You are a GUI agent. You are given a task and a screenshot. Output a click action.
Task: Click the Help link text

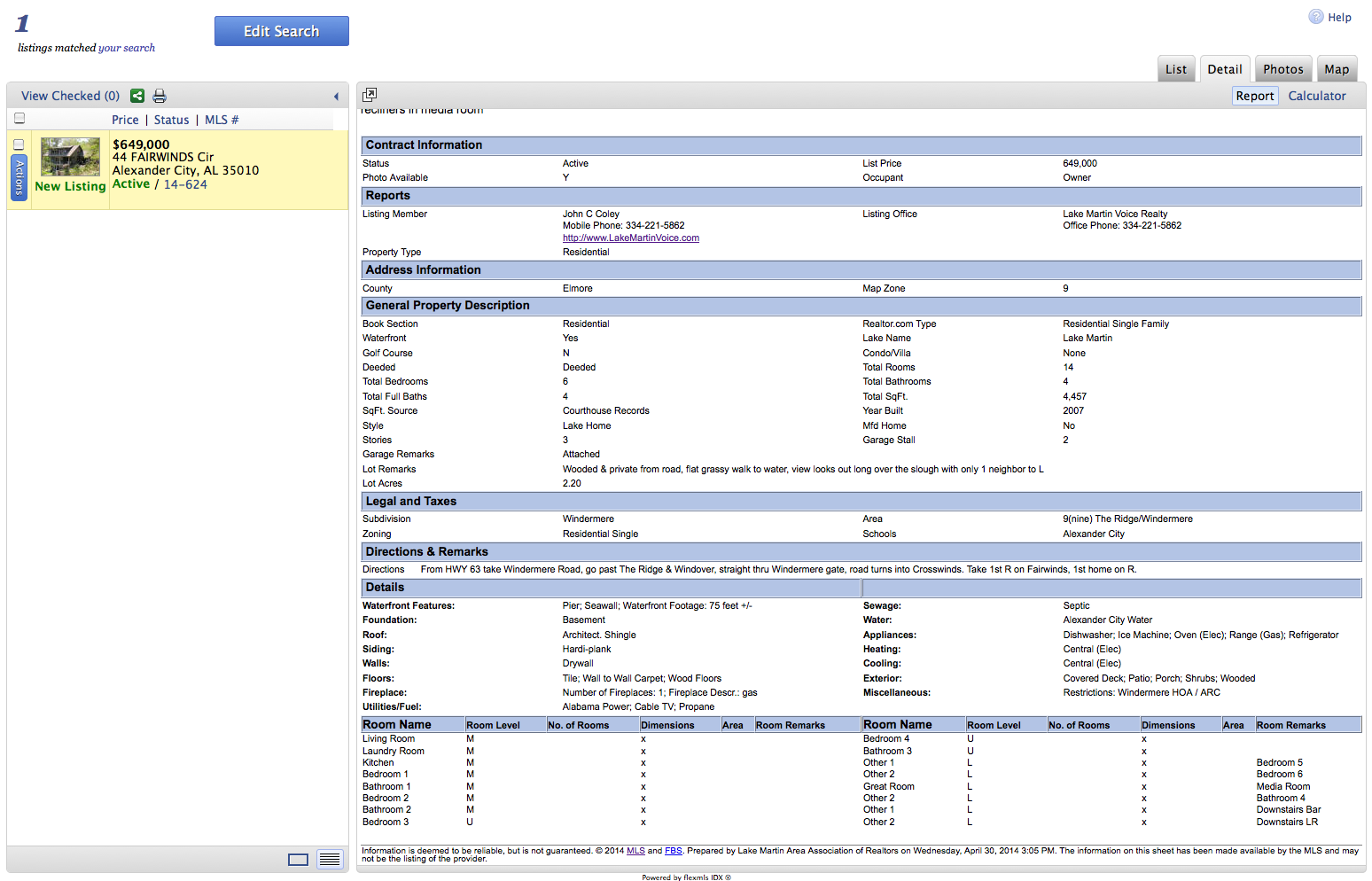(x=1339, y=17)
